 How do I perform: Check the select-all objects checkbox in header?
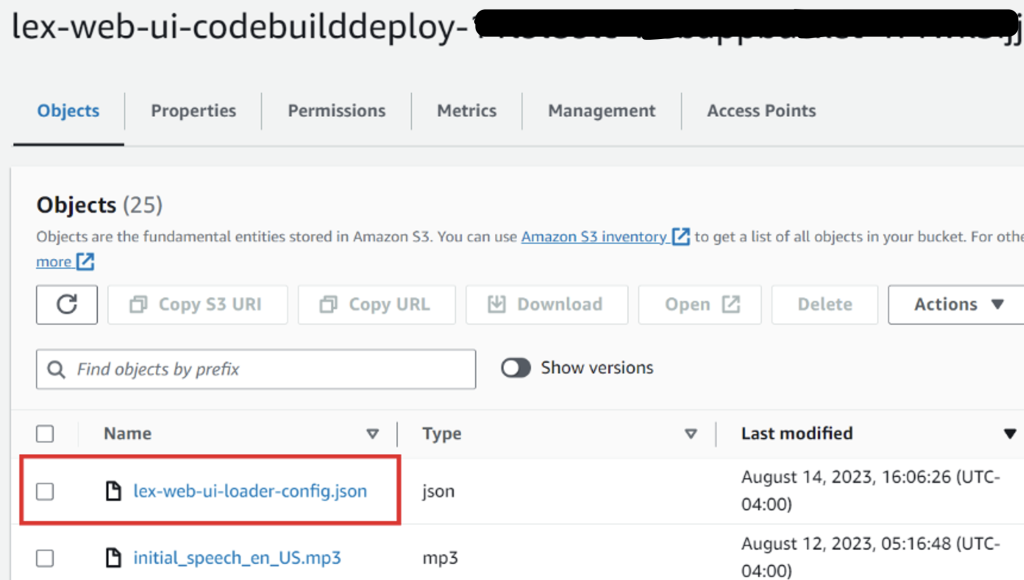[45, 434]
